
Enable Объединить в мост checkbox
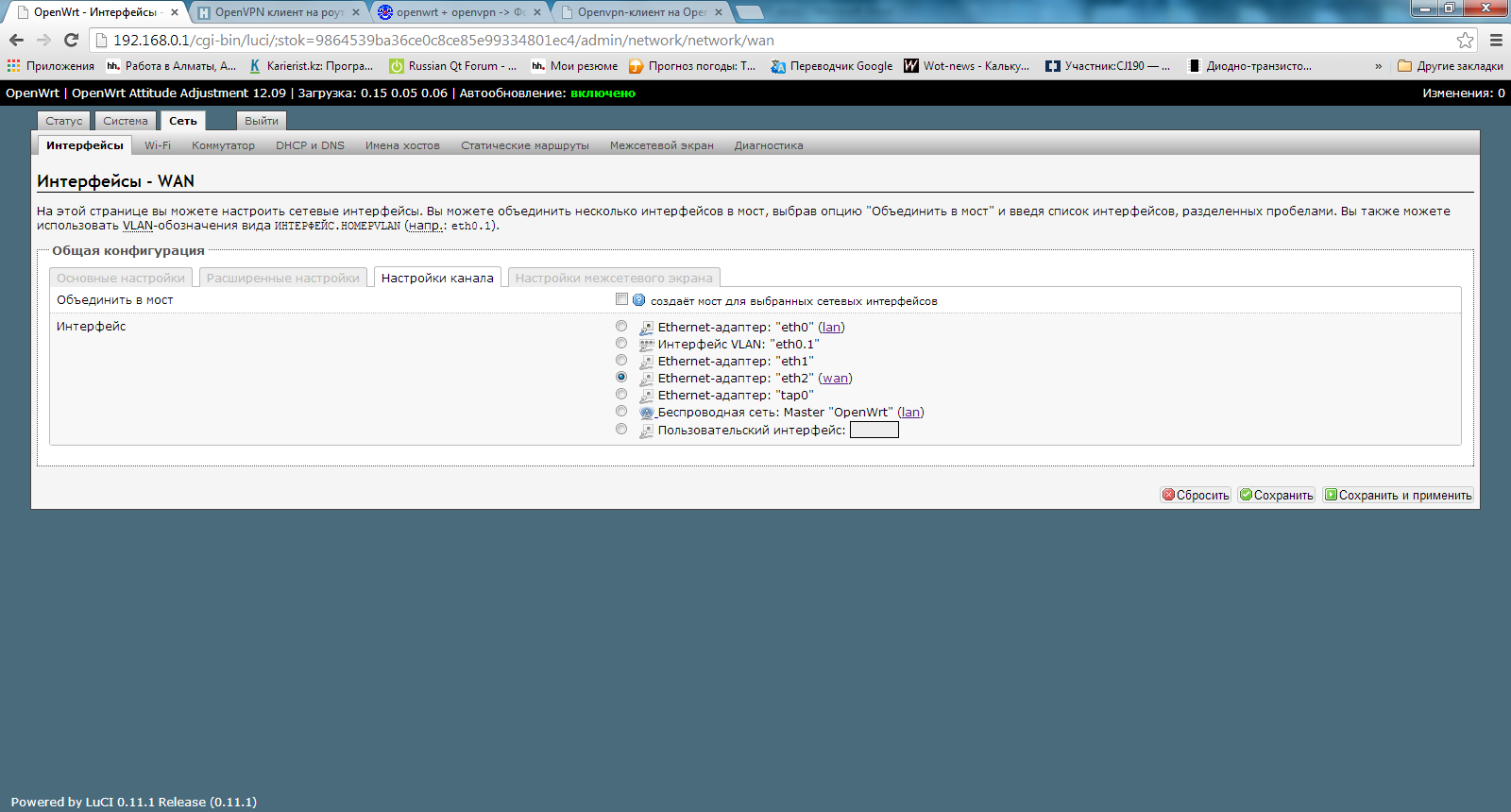(x=621, y=299)
